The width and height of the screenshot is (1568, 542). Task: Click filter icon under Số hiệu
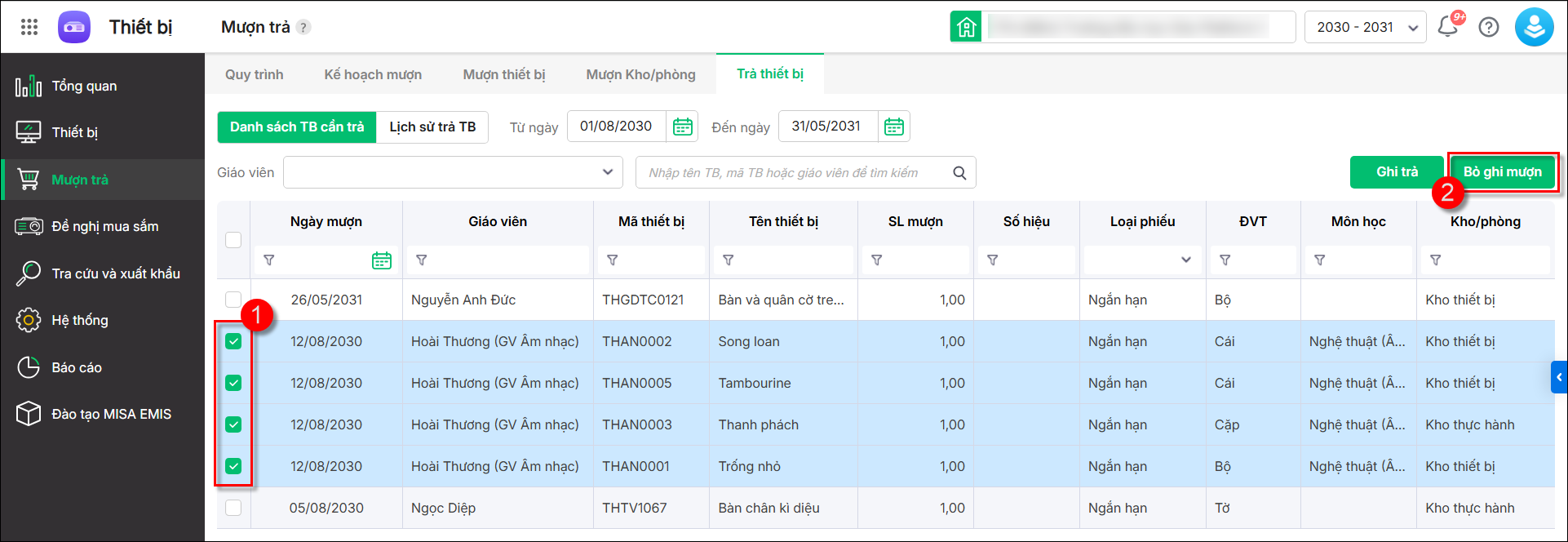[x=993, y=260]
